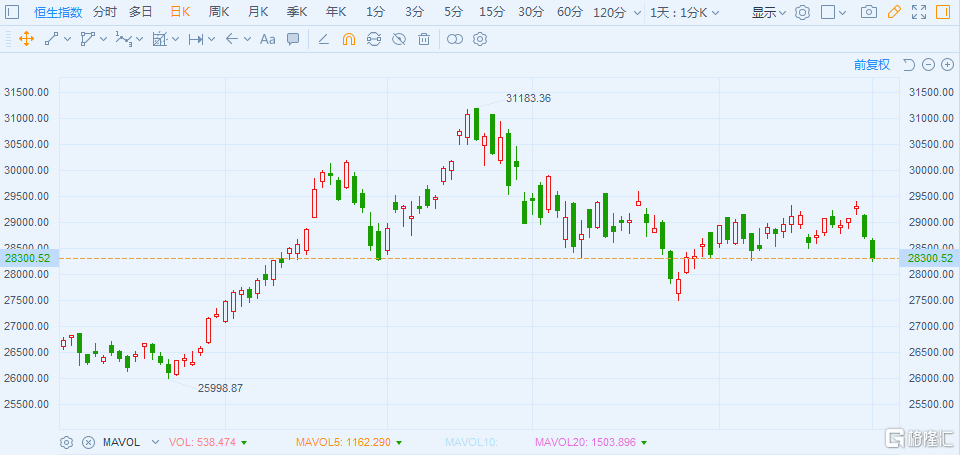Image resolution: width=960 pixels, height=455 pixels.
Task: Open the MAVOL indicator selector dropdown
Action: click(x=155, y=442)
